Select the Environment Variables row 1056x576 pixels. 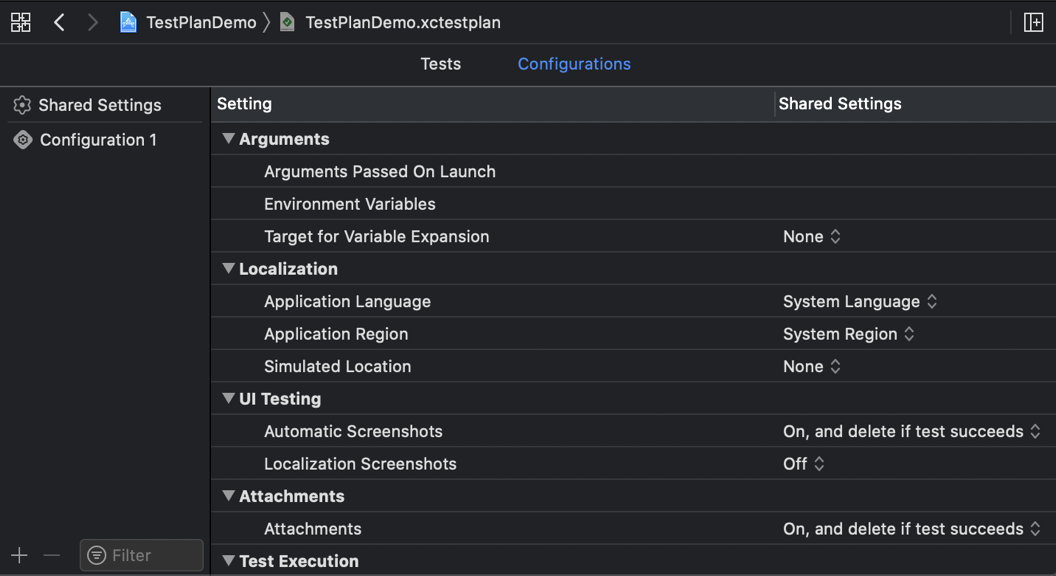point(633,203)
